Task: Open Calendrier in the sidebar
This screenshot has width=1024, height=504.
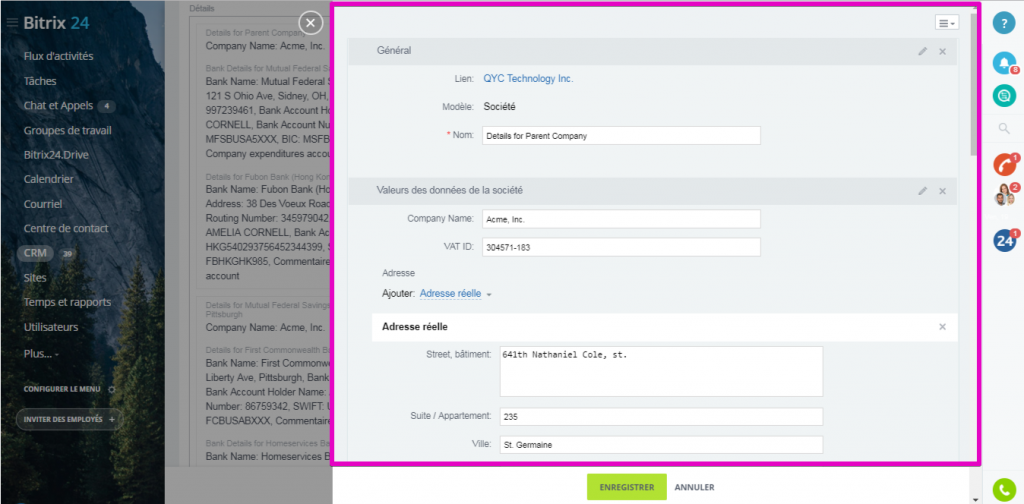Action: [48, 179]
